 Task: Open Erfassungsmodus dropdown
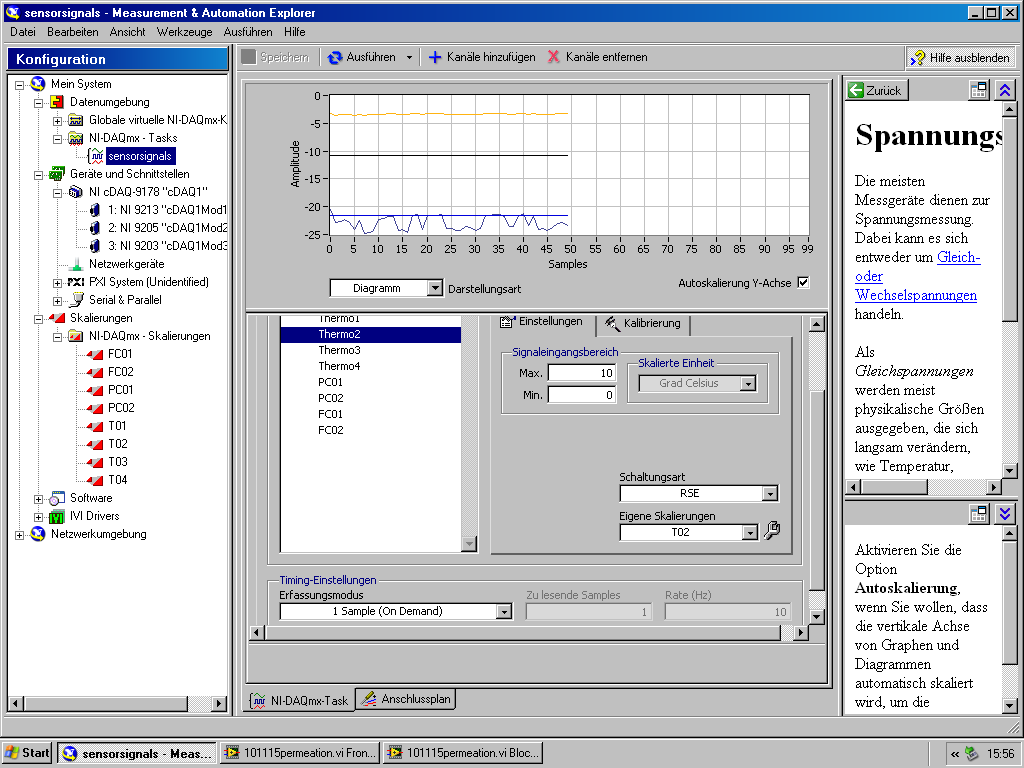(504, 611)
